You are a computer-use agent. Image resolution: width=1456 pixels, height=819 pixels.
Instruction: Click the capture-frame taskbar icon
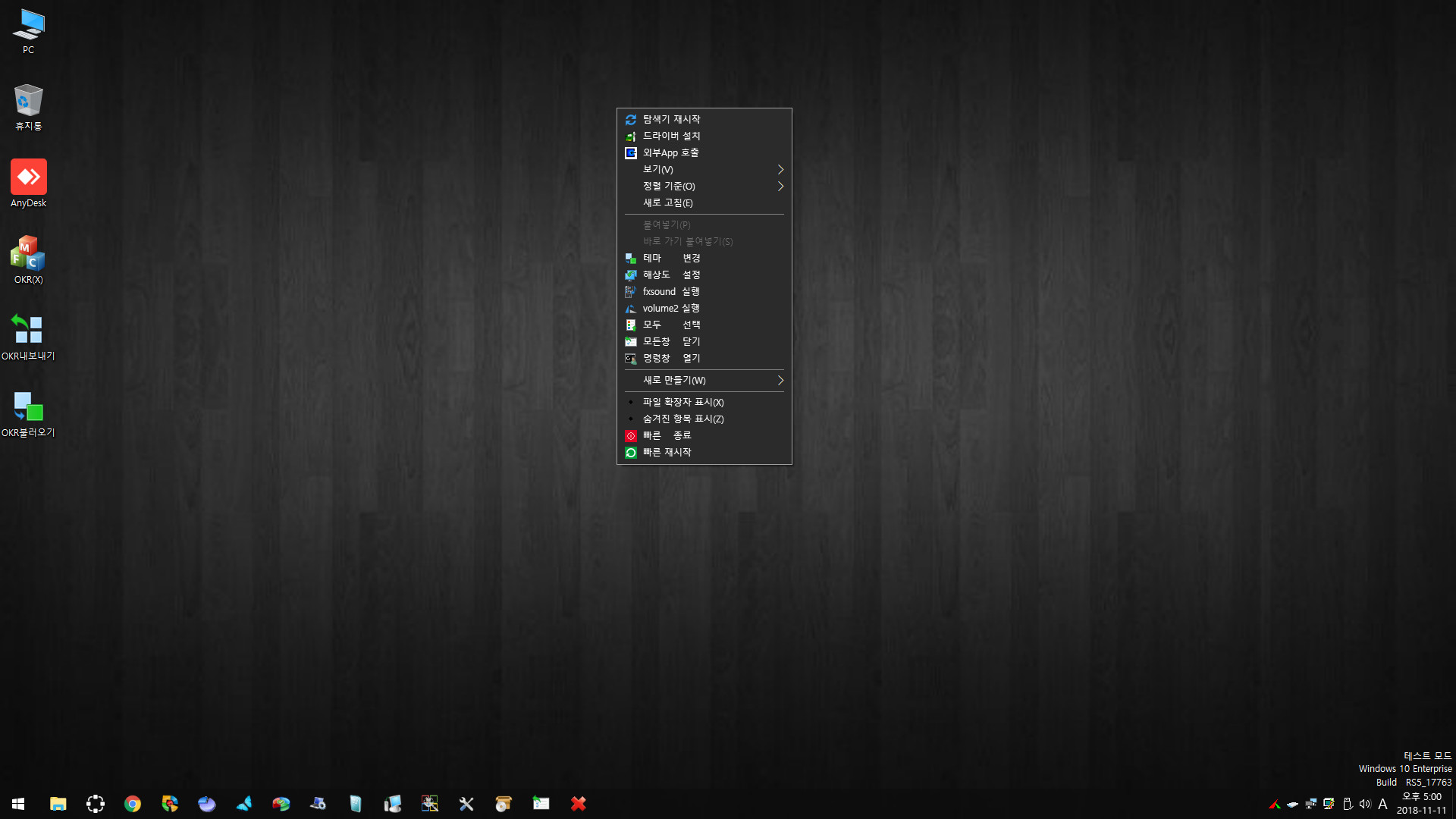coord(96,804)
